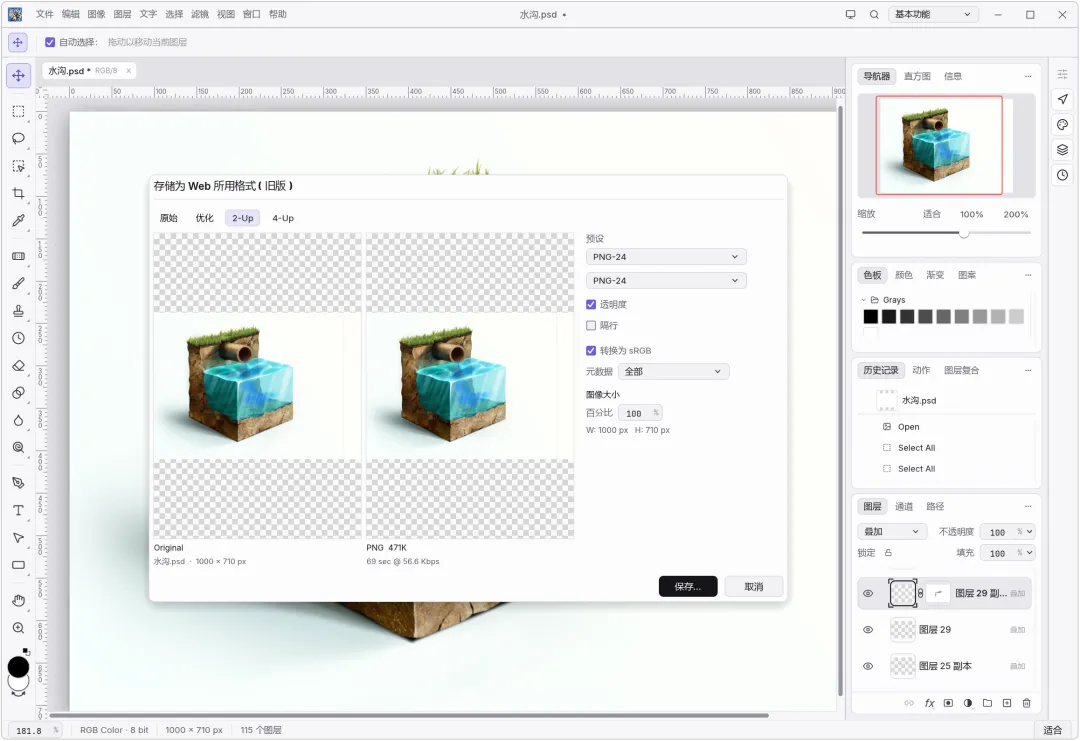Screen dimensions: 1080x741
Task: Open the 基本功能 workspace dropdown
Action: (933, 14)
